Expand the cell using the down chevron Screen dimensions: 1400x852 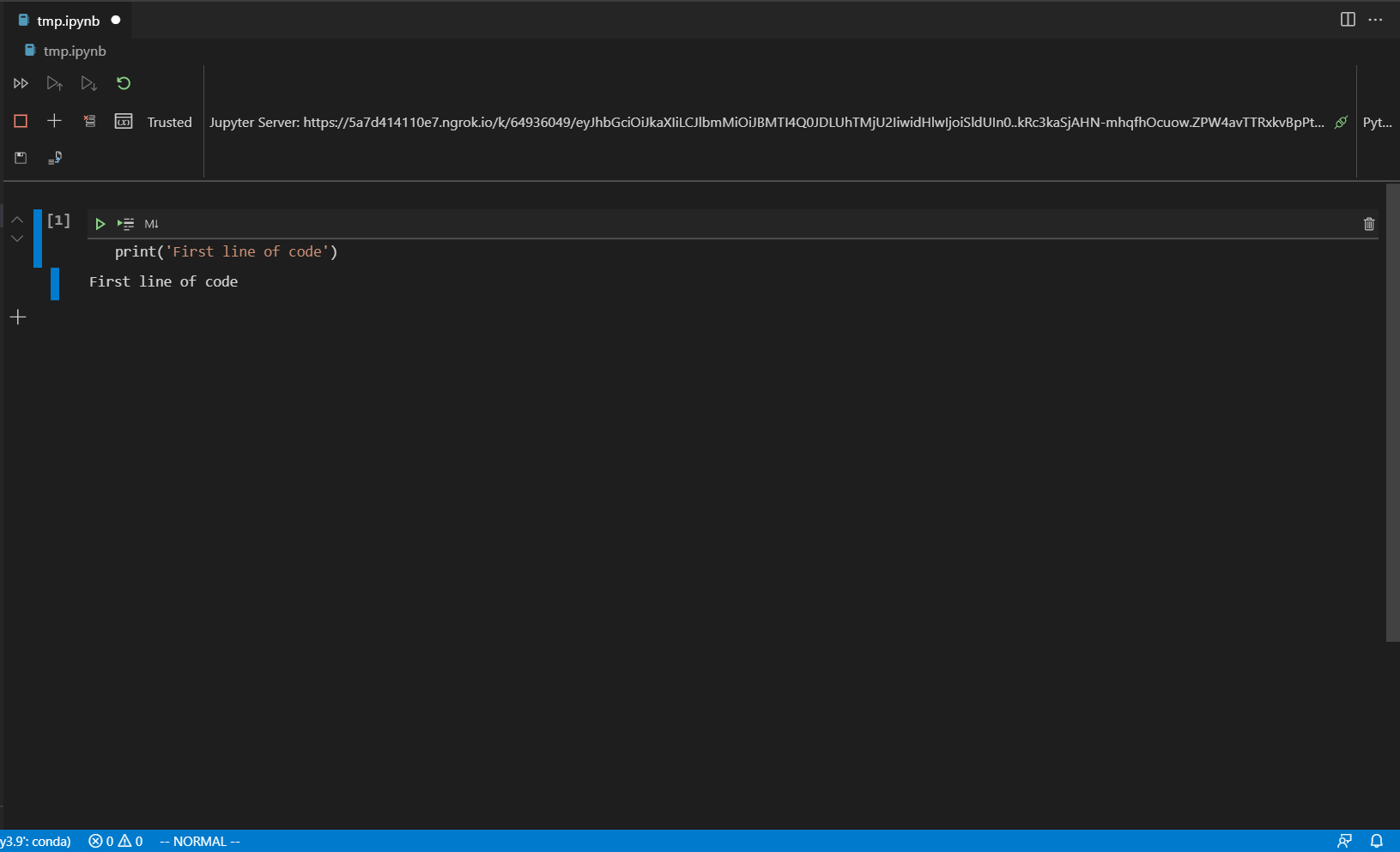point(16,239)
